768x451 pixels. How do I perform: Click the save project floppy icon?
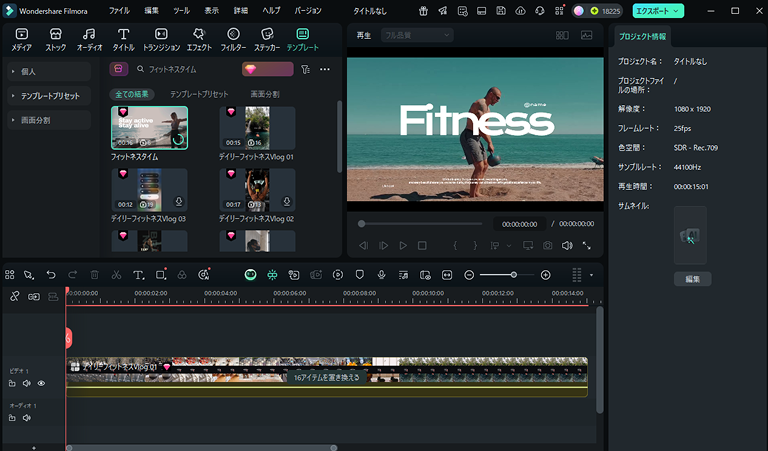click(x=501, y=11)
